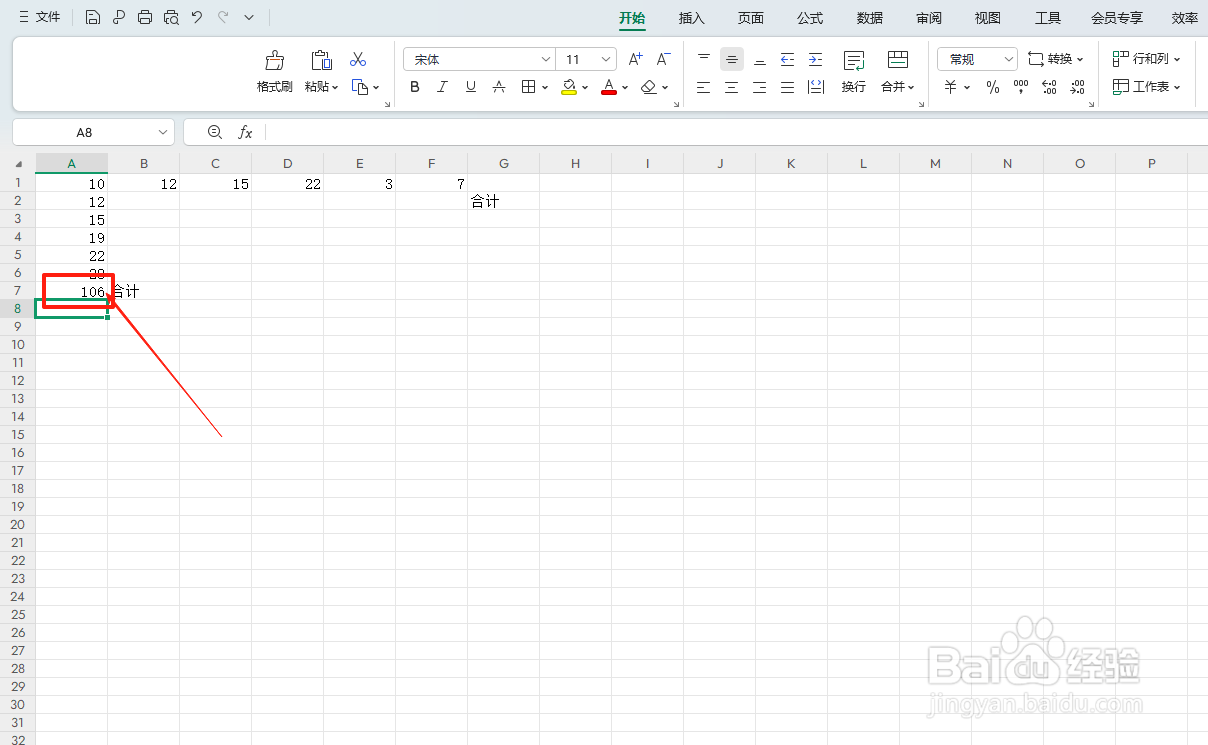Screen dimensions: 1208x745
Task: Toggle center horizontal alignment
Action: click(x=732, y=87)
